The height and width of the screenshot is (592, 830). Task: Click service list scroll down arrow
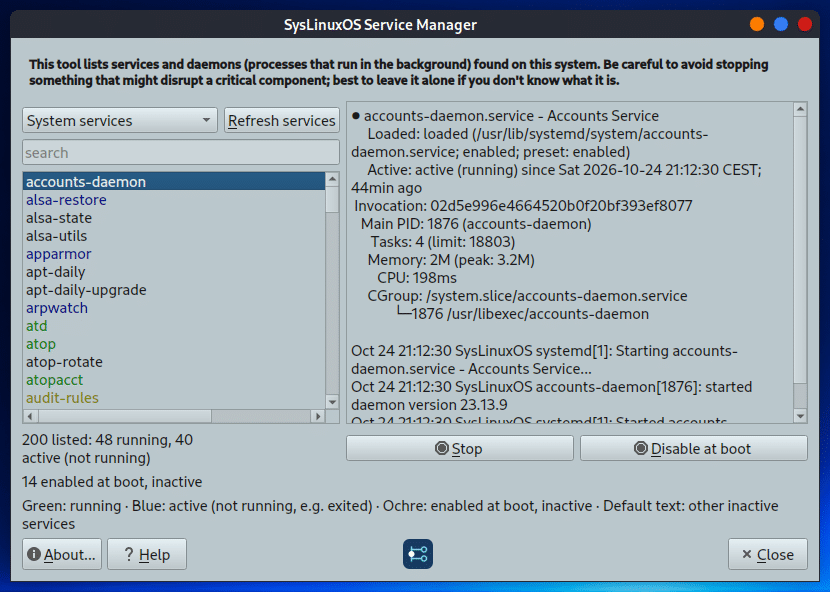(332, 402)
